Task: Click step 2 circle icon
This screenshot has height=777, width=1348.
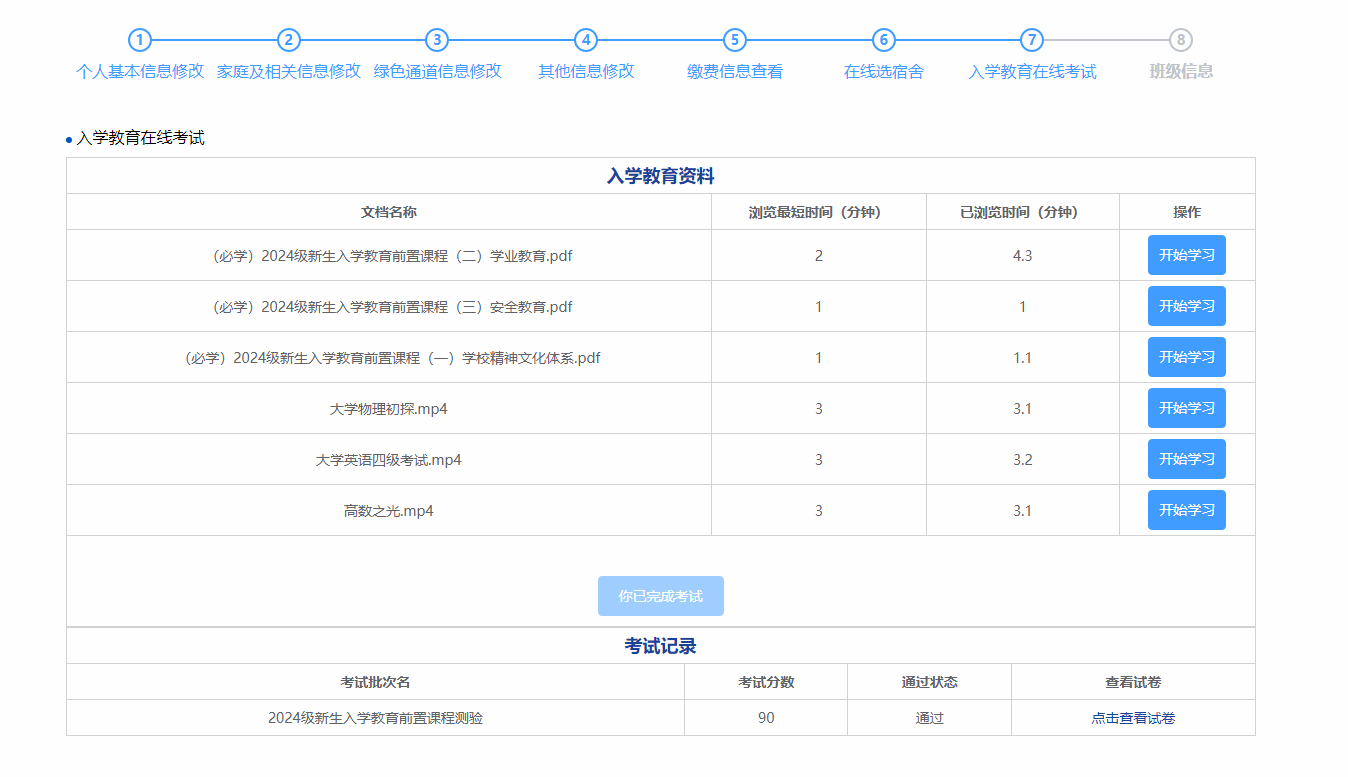Action: [x=288, y=40]
